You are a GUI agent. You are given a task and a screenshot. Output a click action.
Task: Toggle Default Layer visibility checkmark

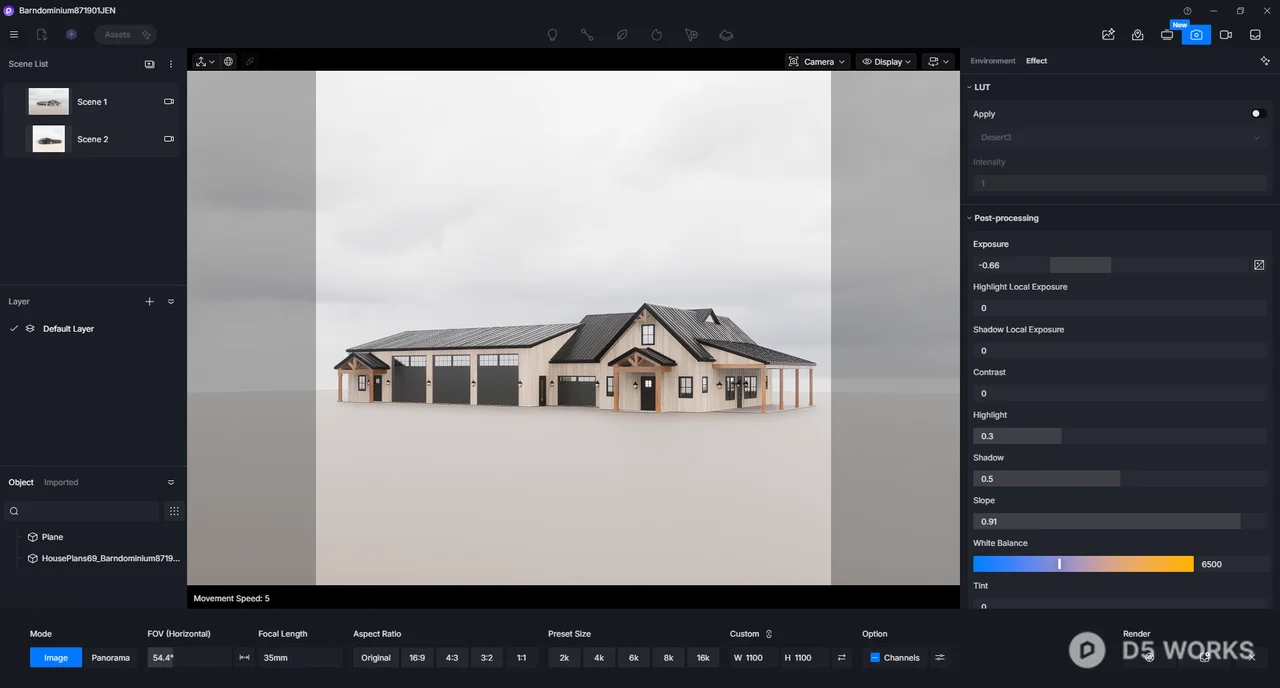point(14,329)
